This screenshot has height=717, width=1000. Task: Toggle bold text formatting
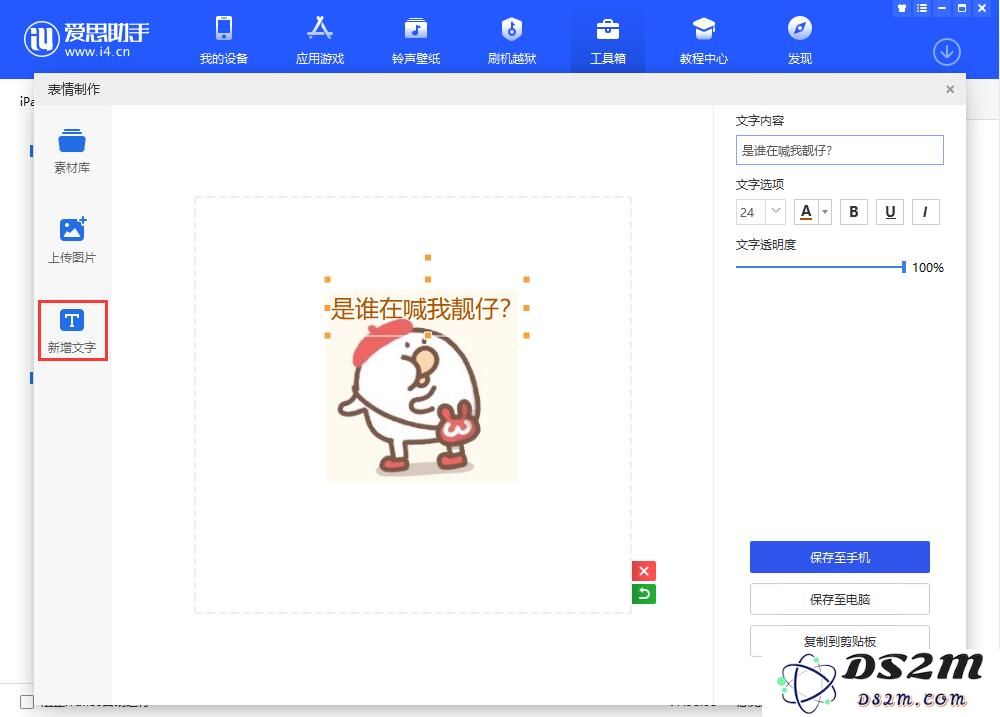click(853, 212)
